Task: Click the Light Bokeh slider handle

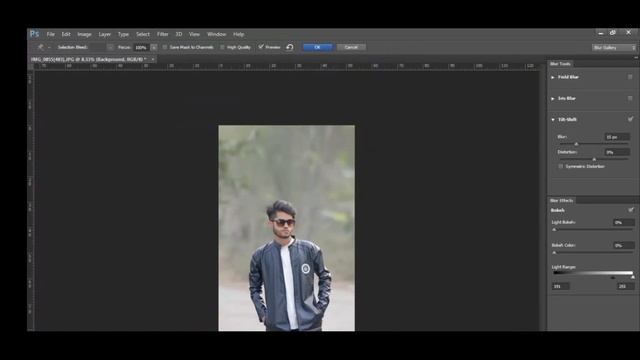Action: pyautogui.click(x=554, y=230)
